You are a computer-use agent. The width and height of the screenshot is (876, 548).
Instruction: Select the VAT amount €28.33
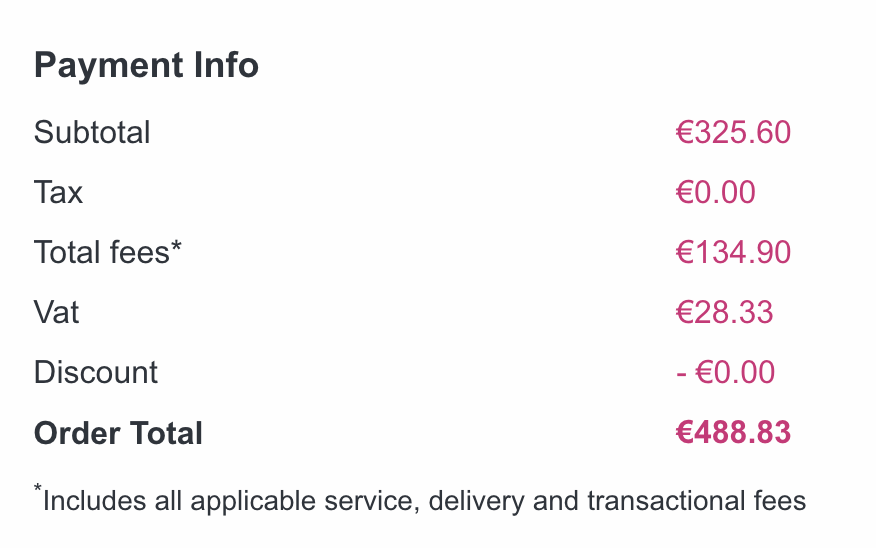tap(725, 312)
